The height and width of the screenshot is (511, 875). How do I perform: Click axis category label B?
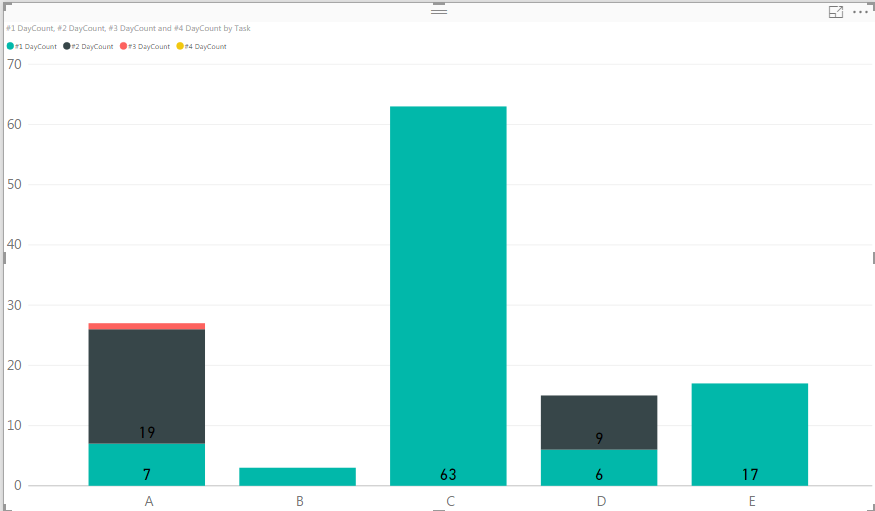300,501
